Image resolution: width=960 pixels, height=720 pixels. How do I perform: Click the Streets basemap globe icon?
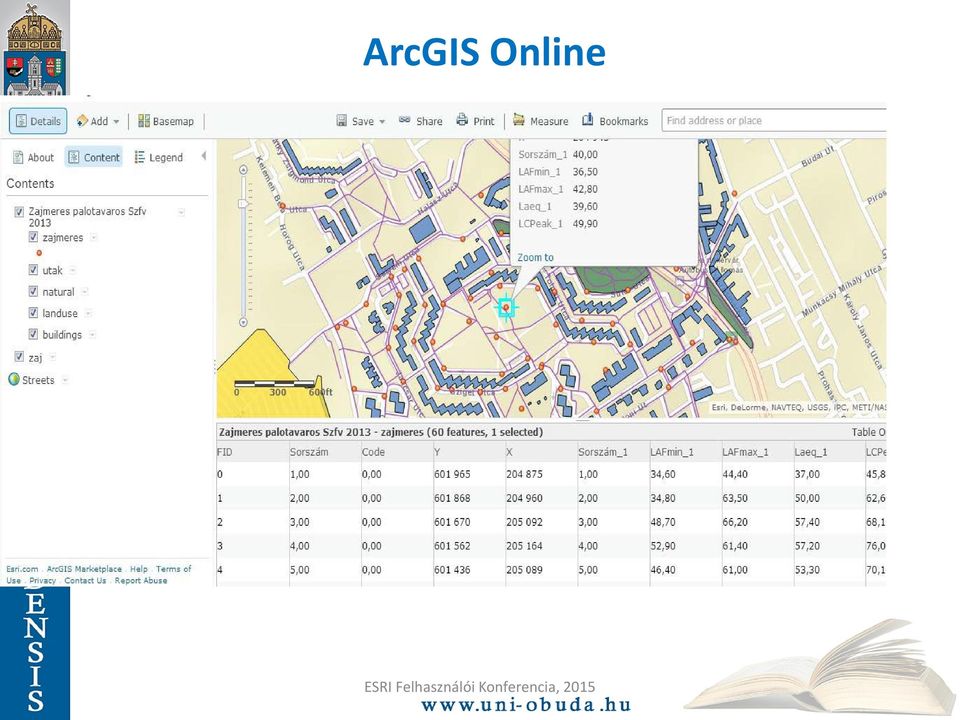(13, 380)
